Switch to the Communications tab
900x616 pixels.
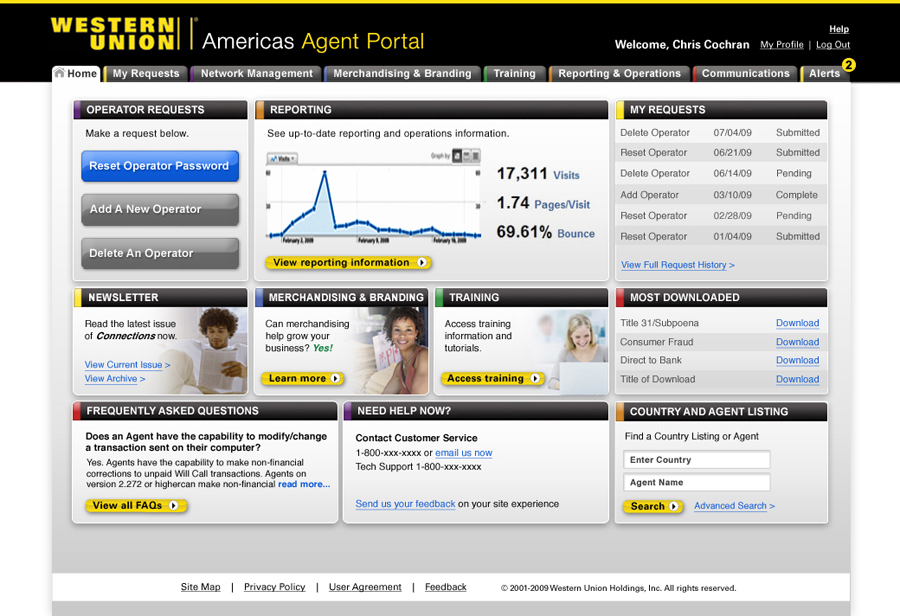pyautogui.click(x=746, y=73)
